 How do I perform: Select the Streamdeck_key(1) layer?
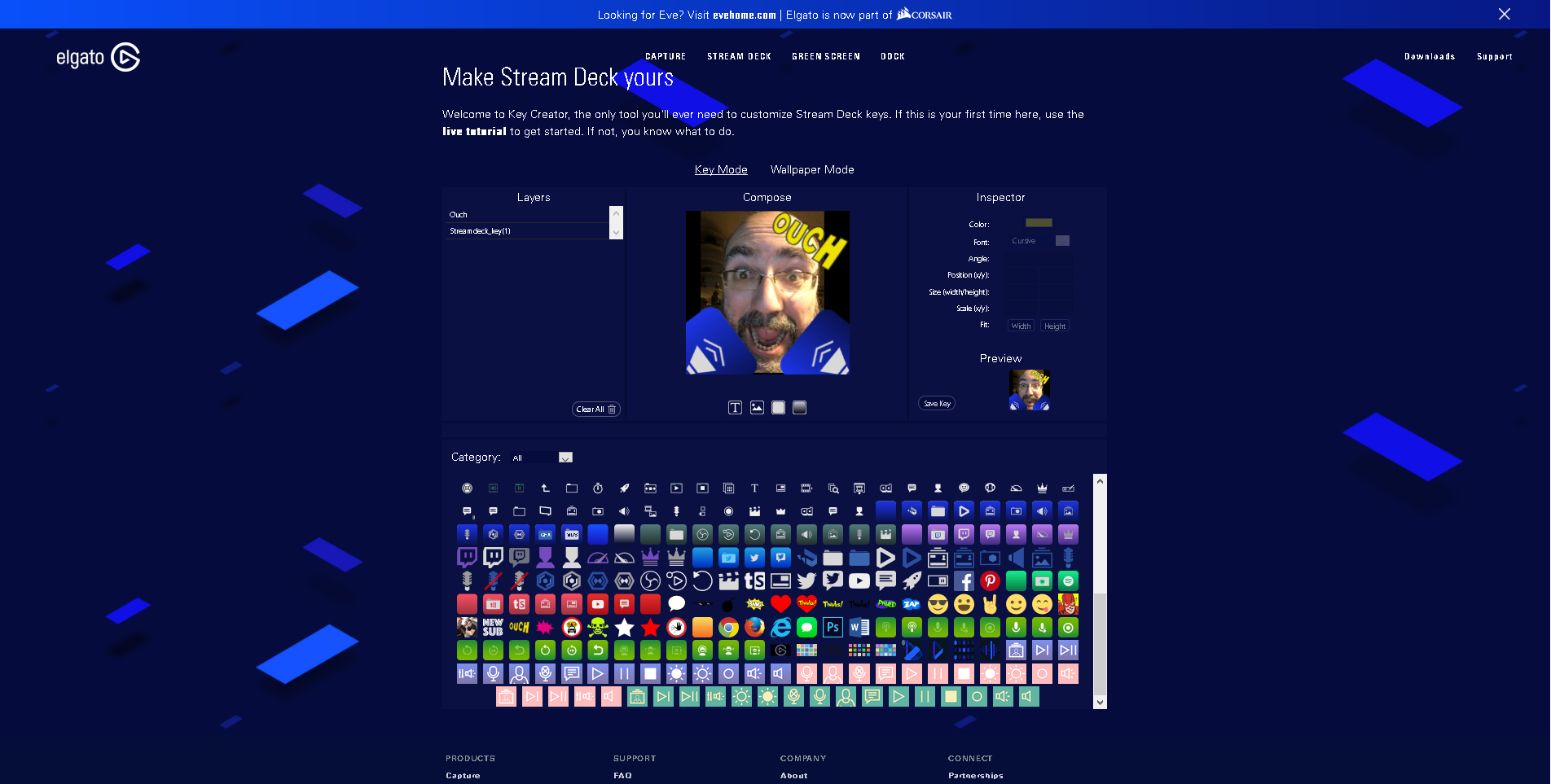coord(527,231)
